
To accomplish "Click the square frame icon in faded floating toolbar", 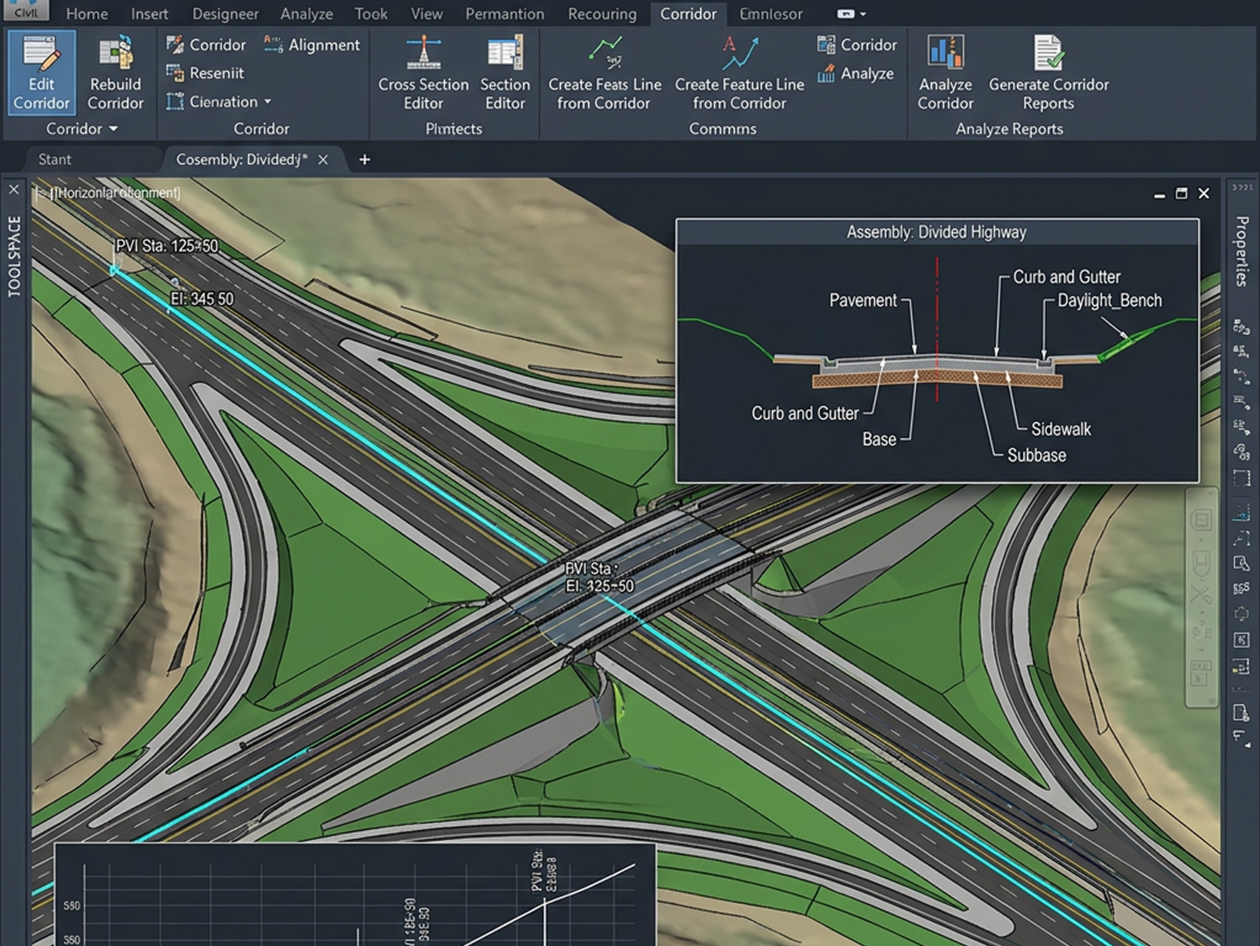I will tap(1201, 520).
